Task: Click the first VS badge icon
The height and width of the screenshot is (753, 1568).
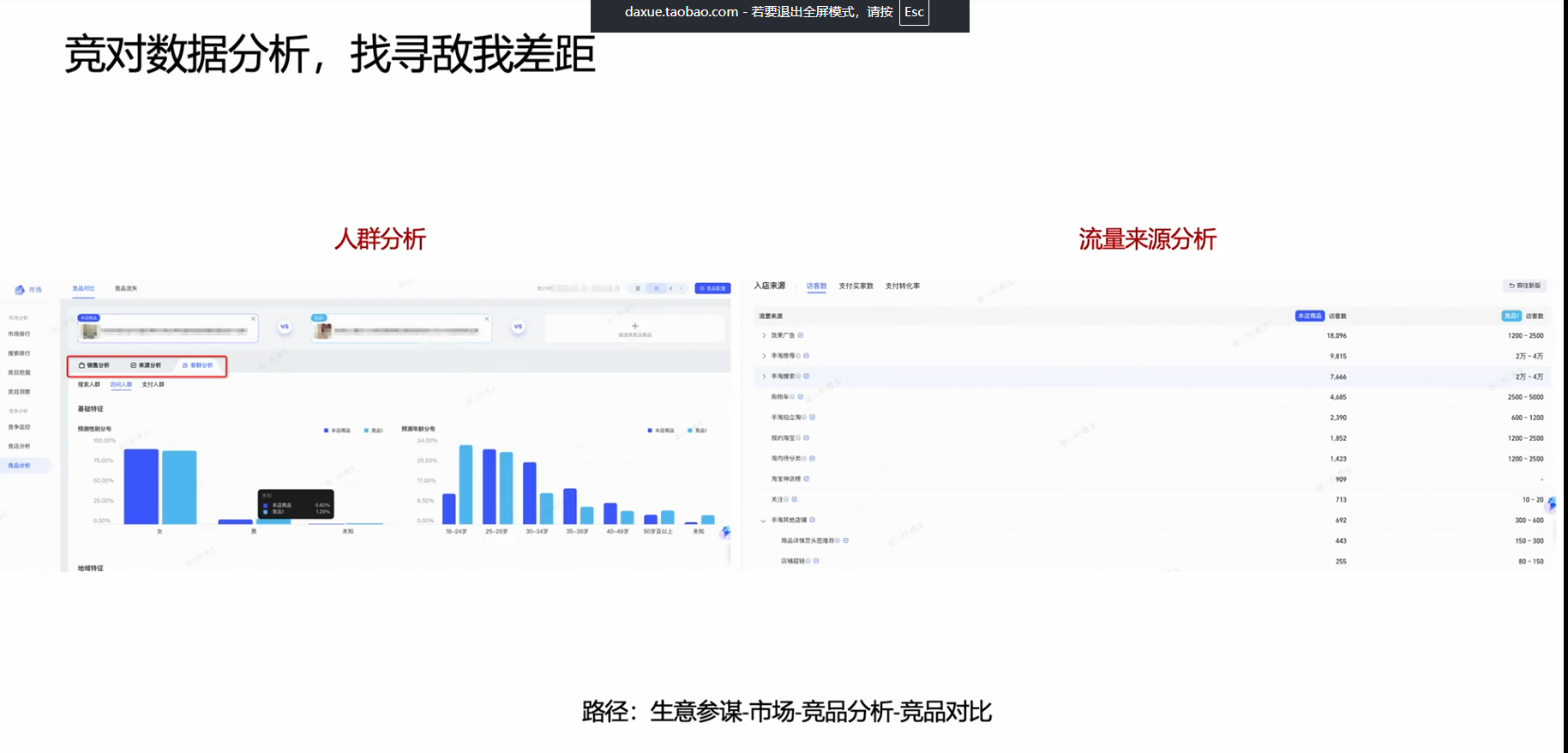Action: coord(285,327)
